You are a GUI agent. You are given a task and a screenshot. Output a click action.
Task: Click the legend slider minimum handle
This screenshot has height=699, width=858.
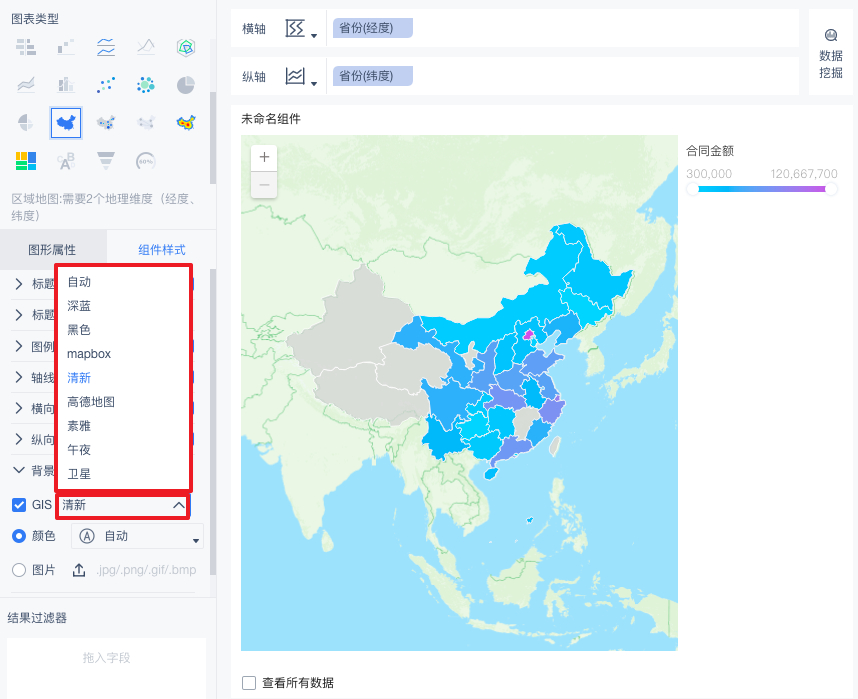693,189
